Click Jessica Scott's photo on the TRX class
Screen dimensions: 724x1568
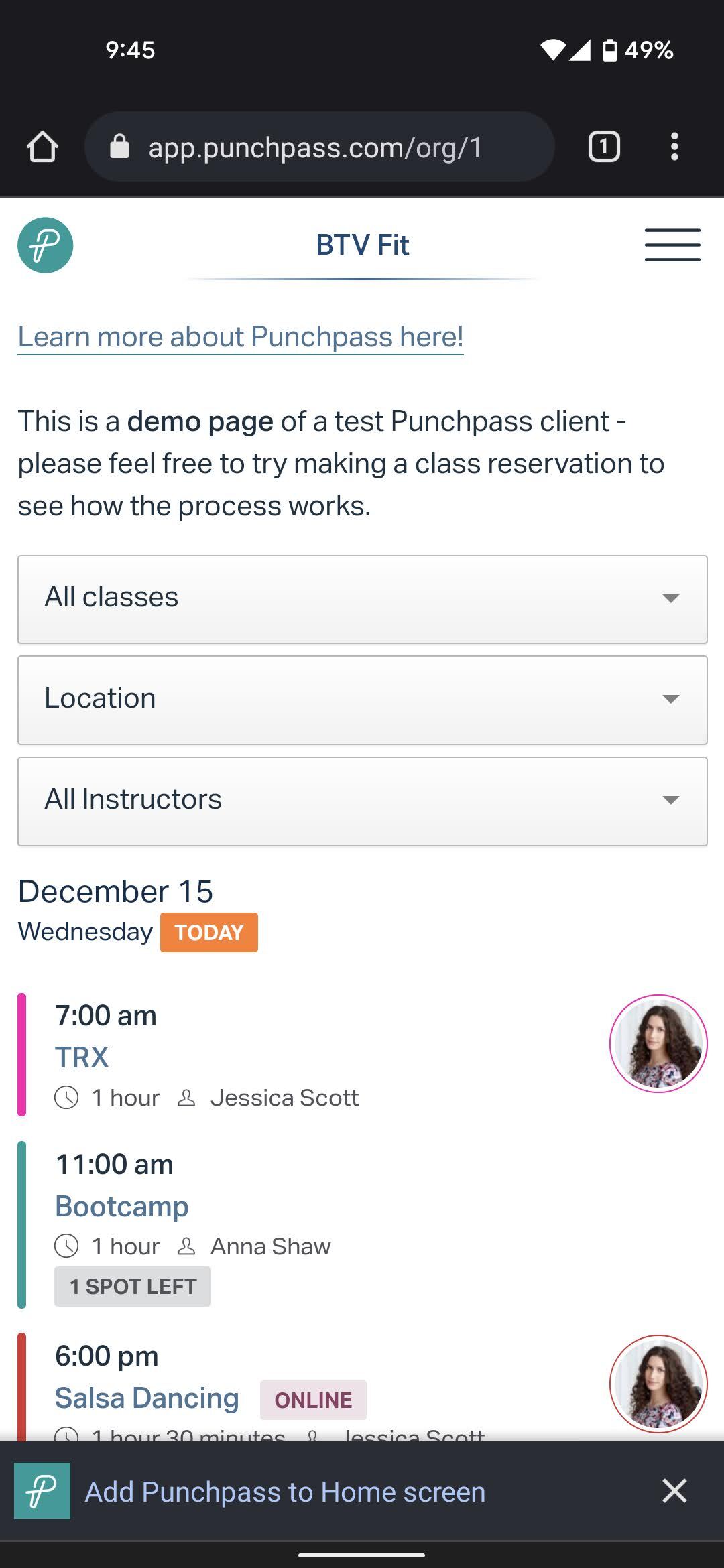pyautogui.click(x=658, y=1043)
